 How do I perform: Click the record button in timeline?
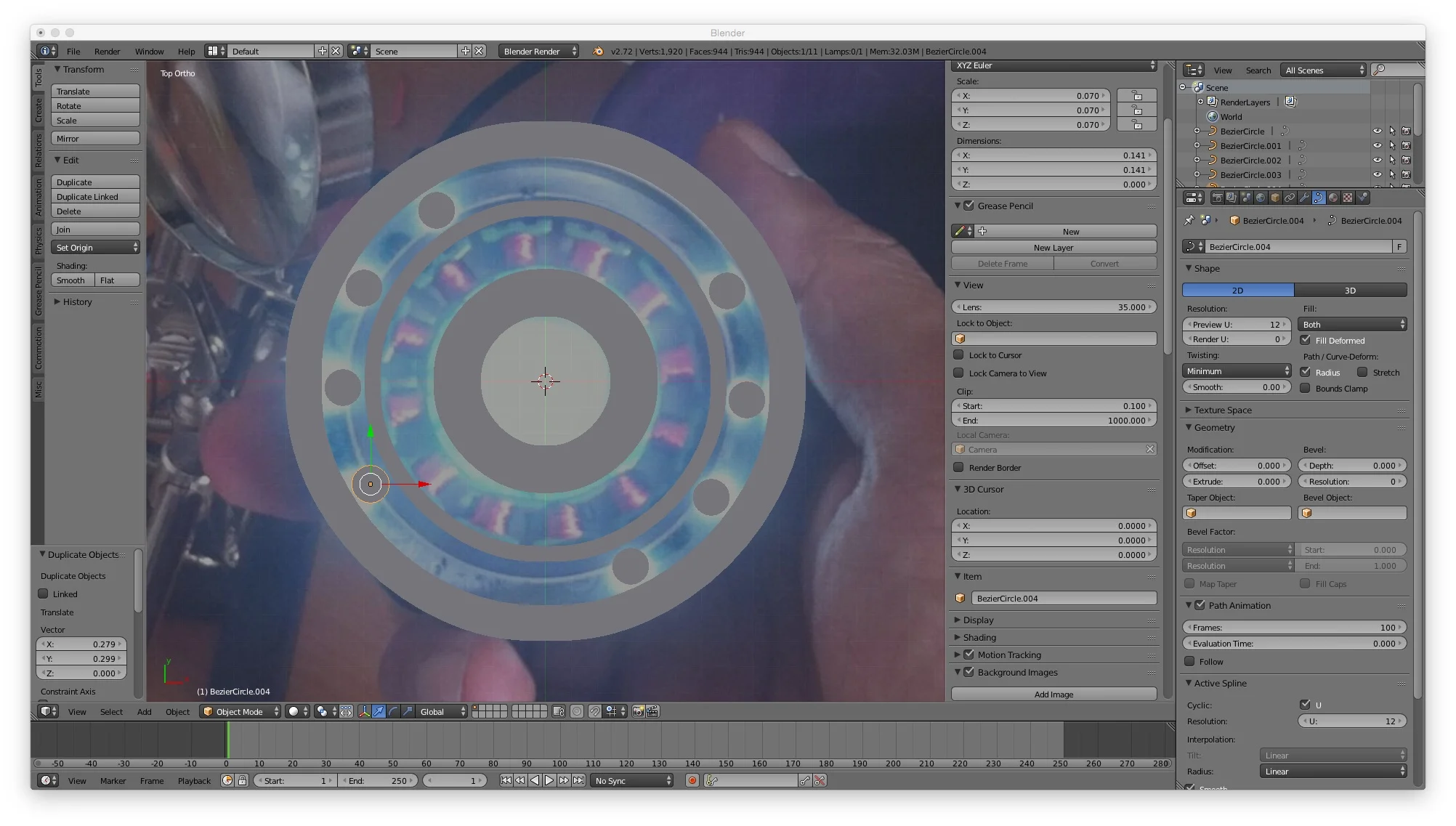[692, 780]
